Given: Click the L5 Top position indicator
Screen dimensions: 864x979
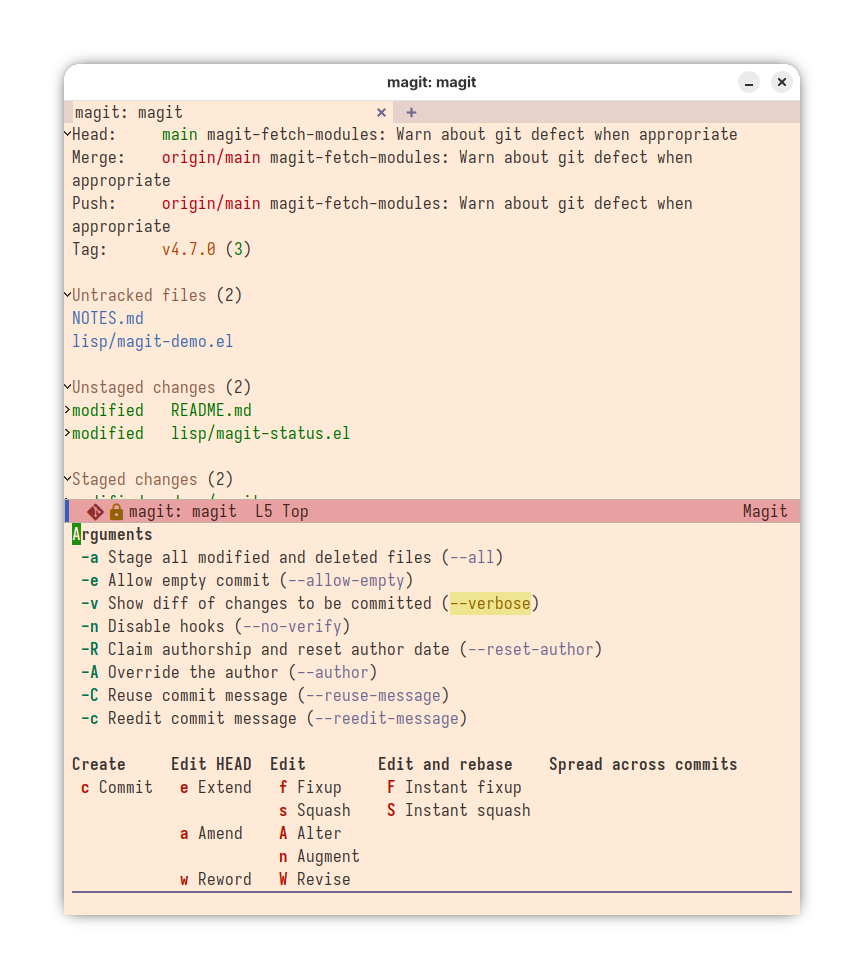Looking at the screenshot, I should [x=282, y=512].
